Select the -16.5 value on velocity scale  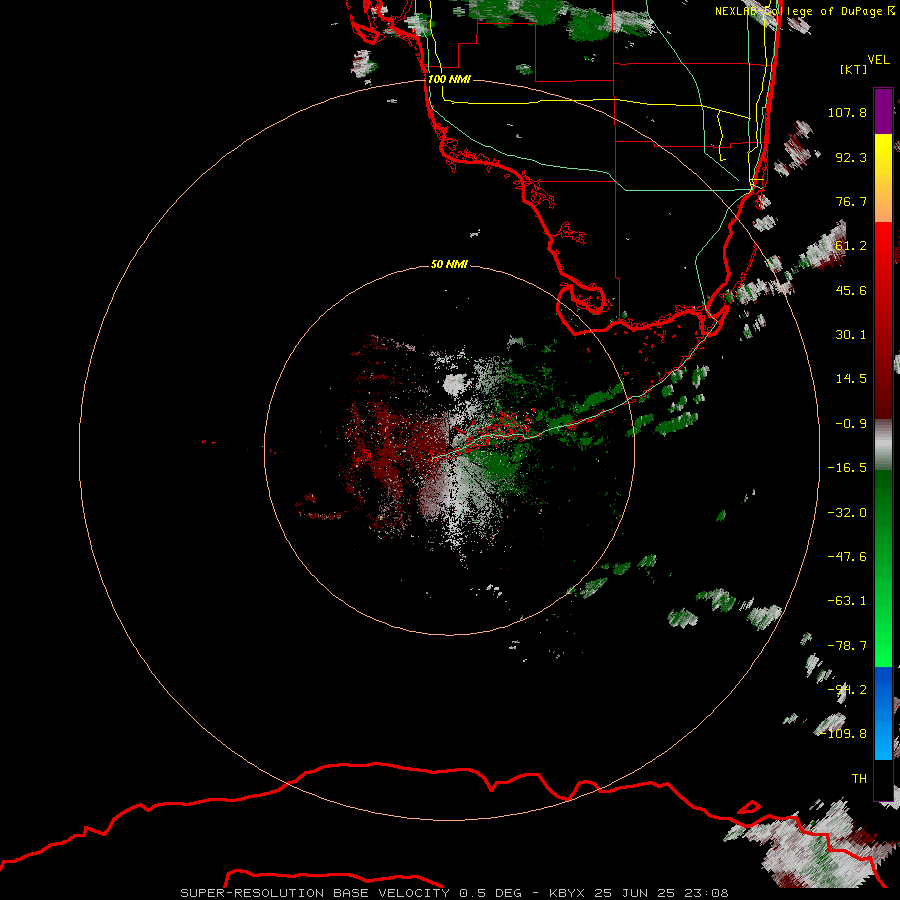point(847,468)
